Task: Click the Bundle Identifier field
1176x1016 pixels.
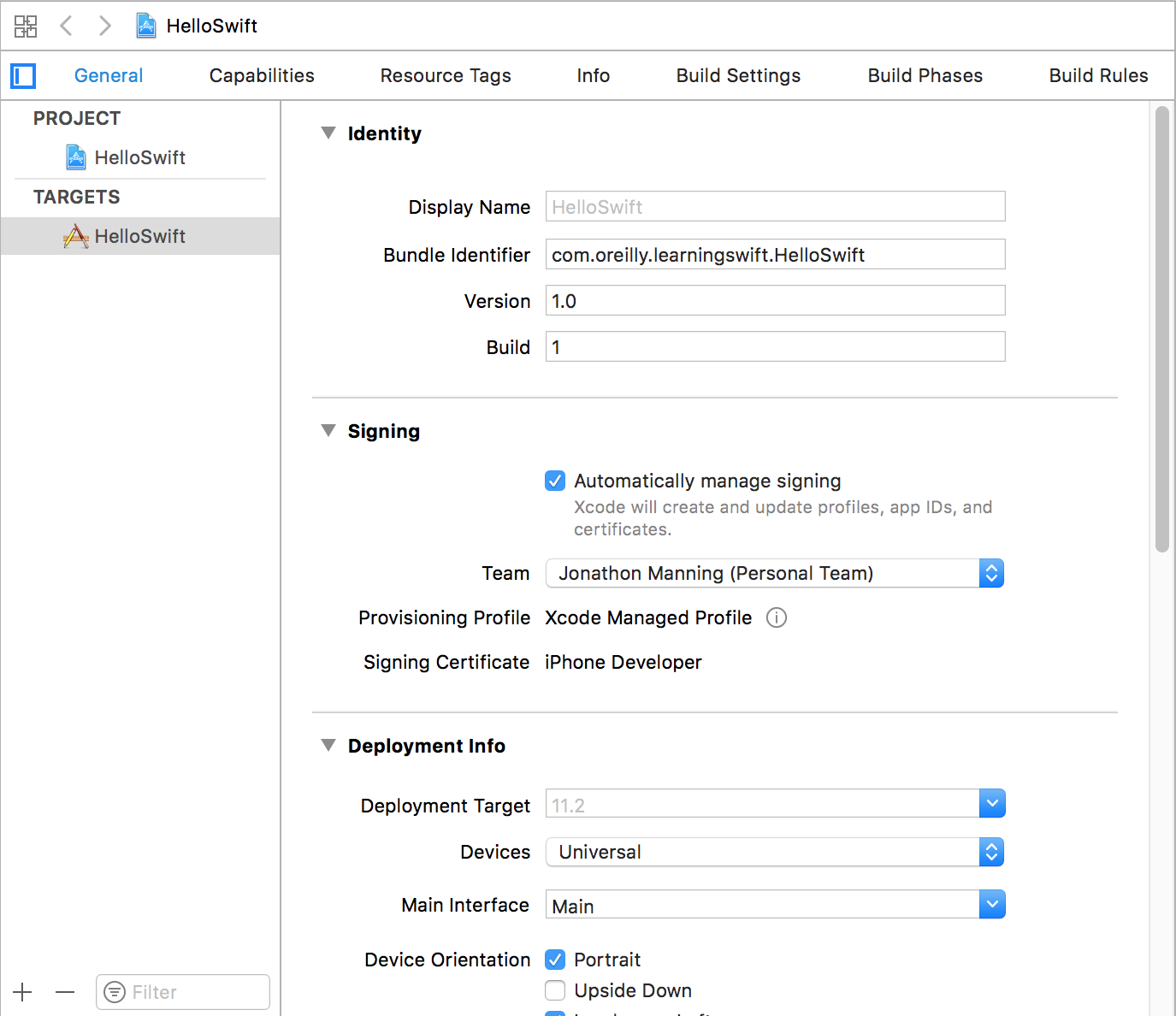Action: [776, 254]
